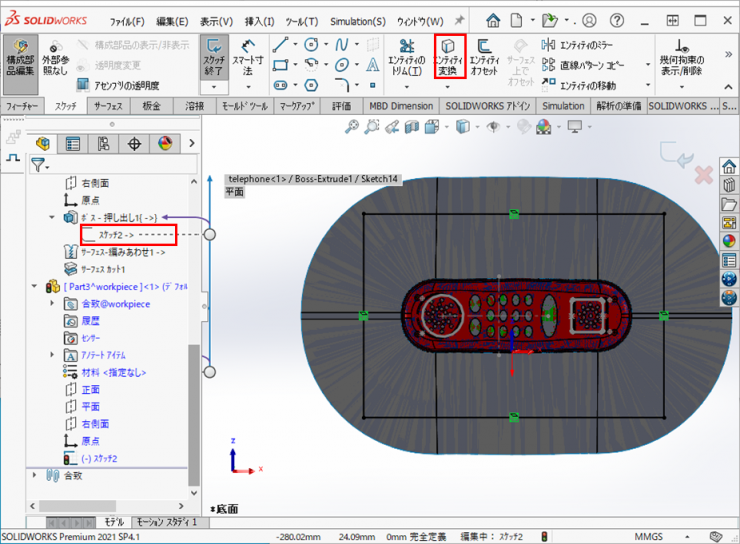Open the feature tree filter dropdown

(40, 164)
